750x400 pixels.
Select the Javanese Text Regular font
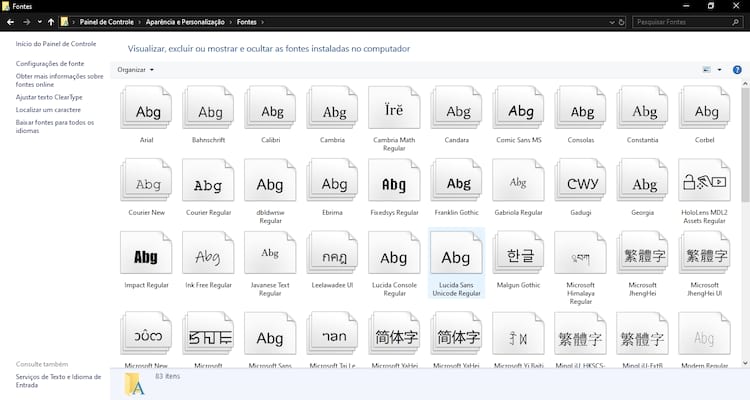click(270, 253)
